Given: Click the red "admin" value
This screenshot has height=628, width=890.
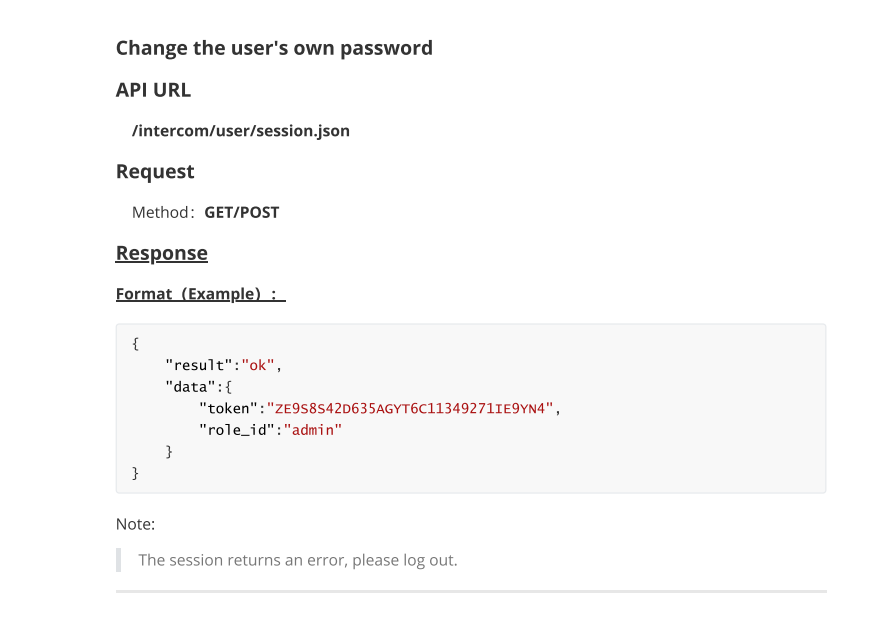Looking at the screenshot, I should pos(313,430).
